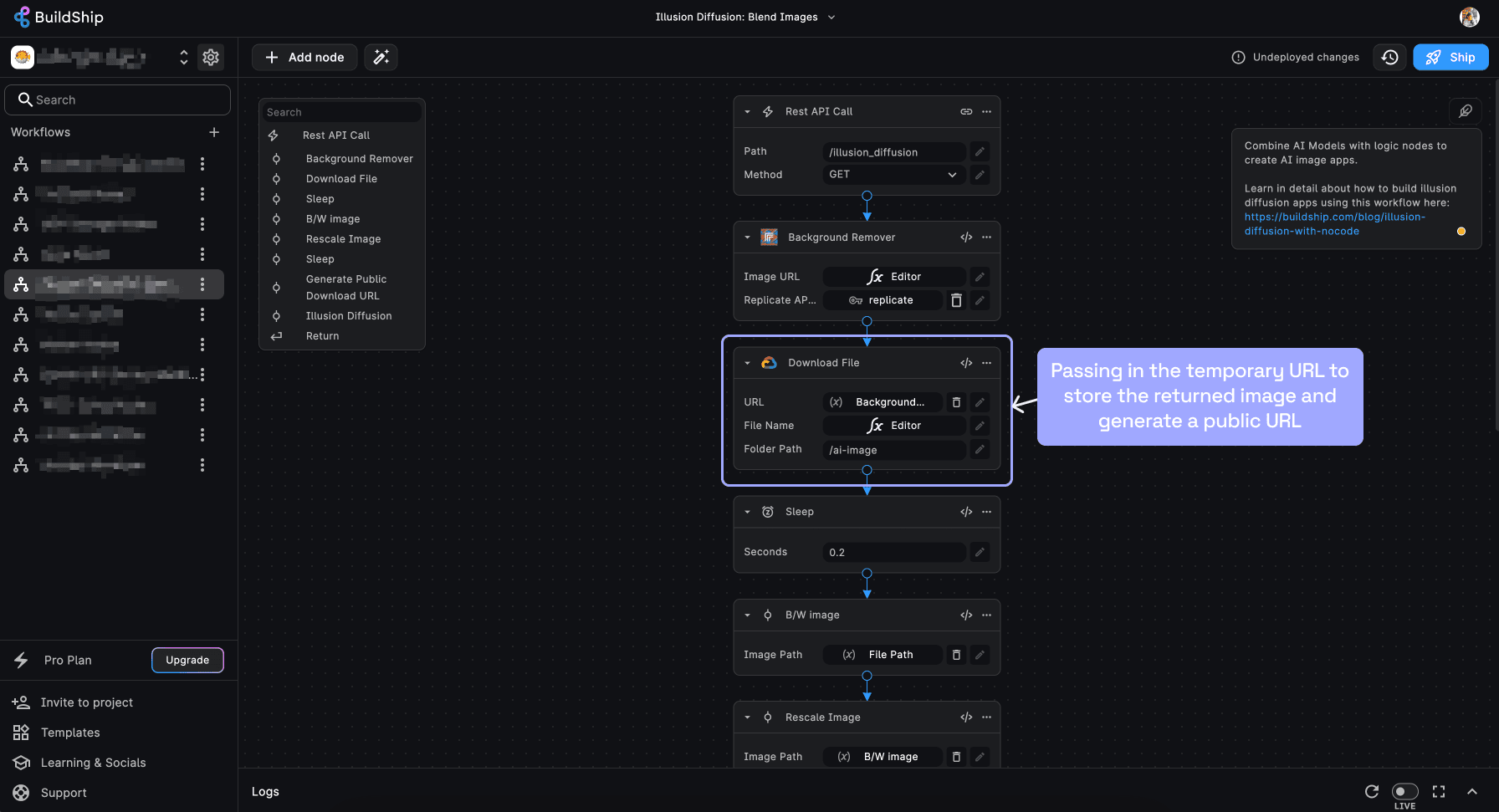This screenshot has height=812, width=1499.
Task: Open Templates from the sidebar
Action: coord(70,733)
